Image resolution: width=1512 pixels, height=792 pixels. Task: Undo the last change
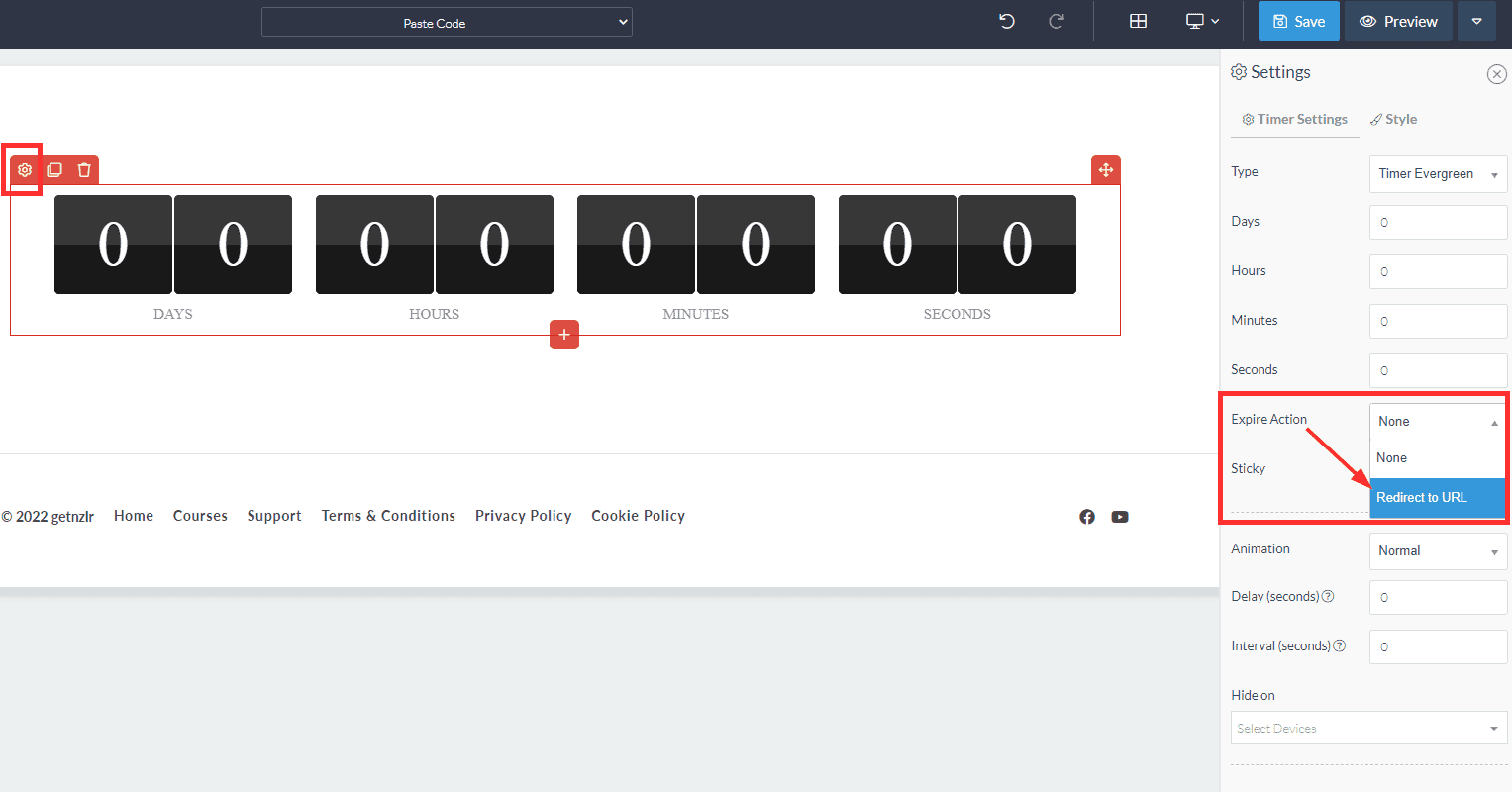[1006, 20]
